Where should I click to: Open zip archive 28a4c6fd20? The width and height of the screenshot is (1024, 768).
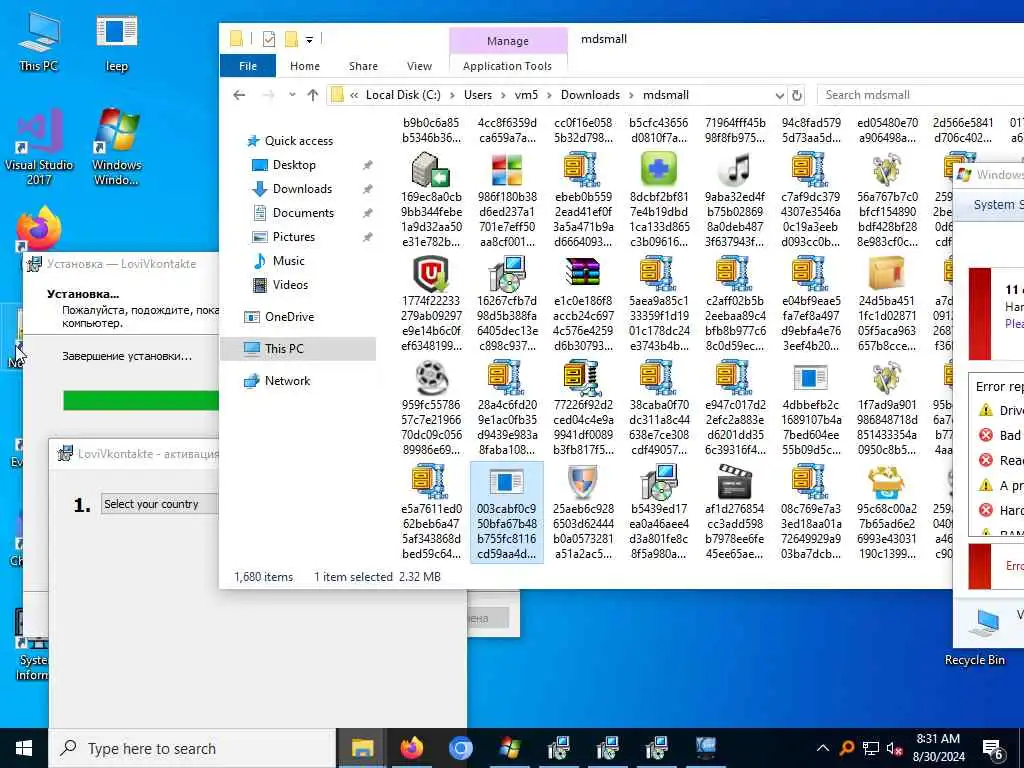507,408
